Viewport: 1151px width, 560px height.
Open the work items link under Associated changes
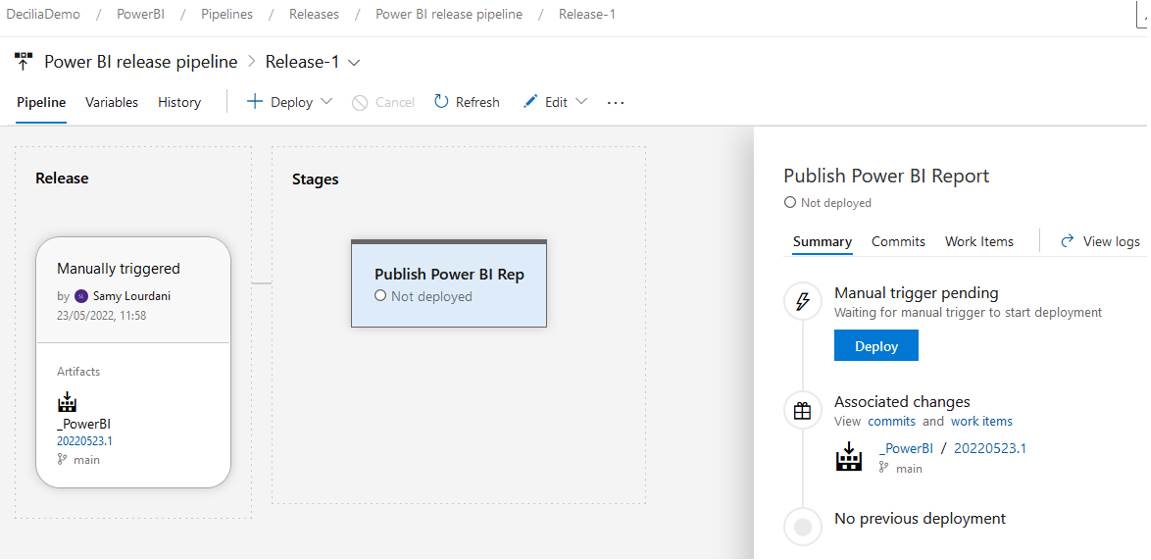pyautogui.click(x=981, y=421)
